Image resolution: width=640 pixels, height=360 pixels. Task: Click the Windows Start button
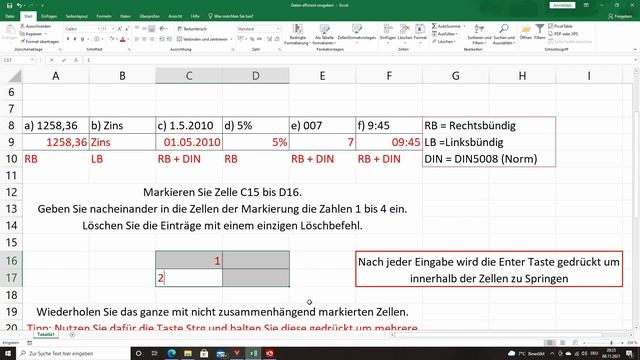tap(8, 353)
